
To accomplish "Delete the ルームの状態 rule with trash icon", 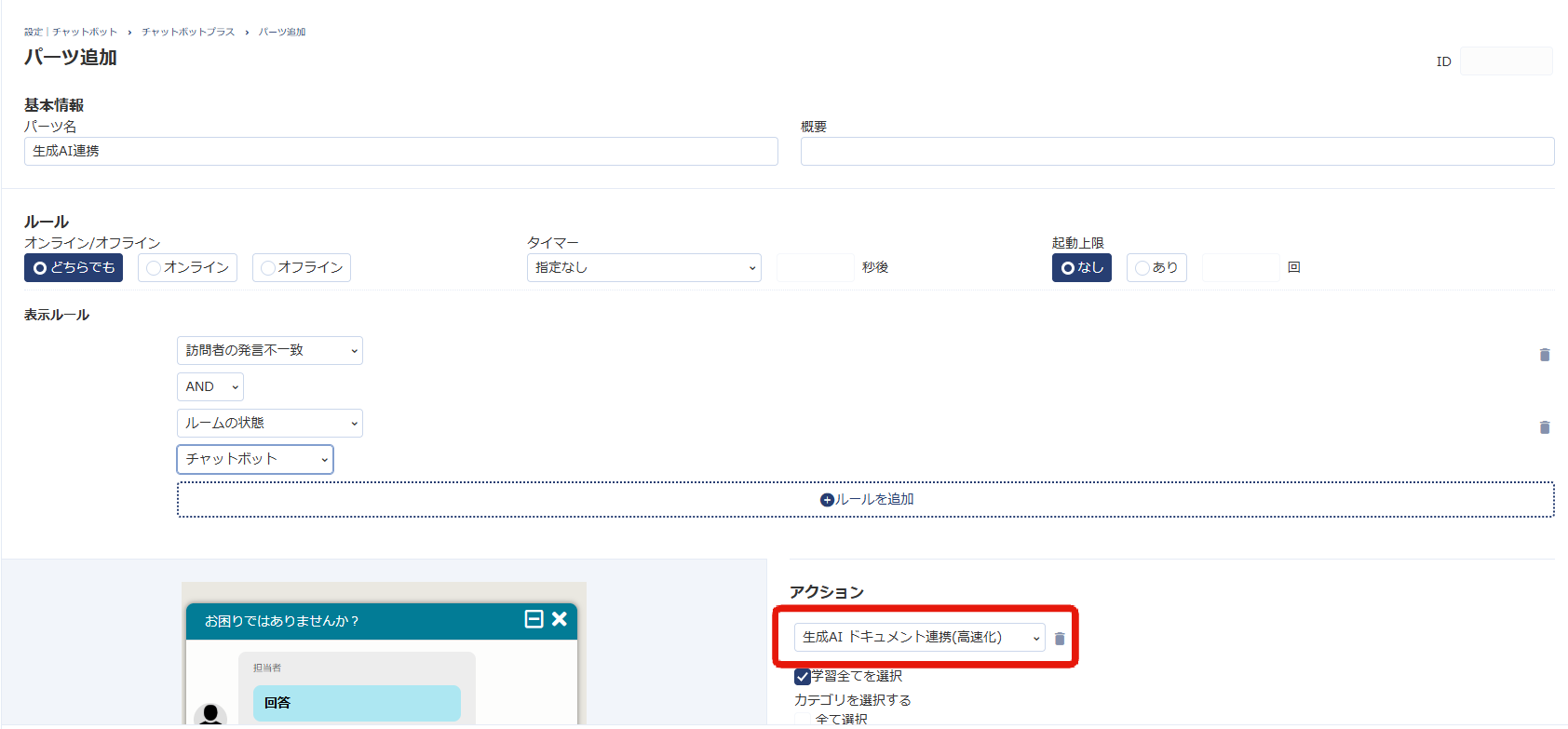I will (1544, 427).
